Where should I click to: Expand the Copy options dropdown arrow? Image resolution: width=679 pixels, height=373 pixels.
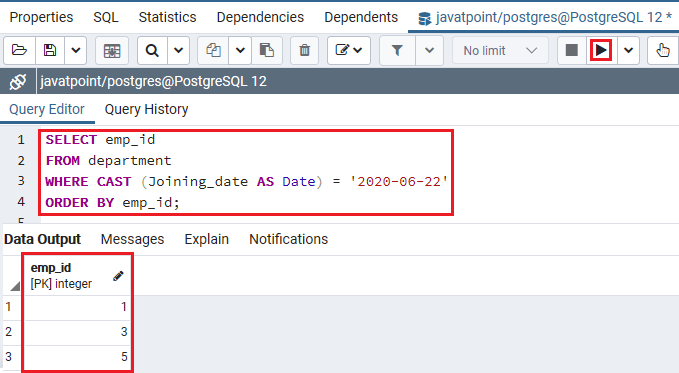[240, 50]
